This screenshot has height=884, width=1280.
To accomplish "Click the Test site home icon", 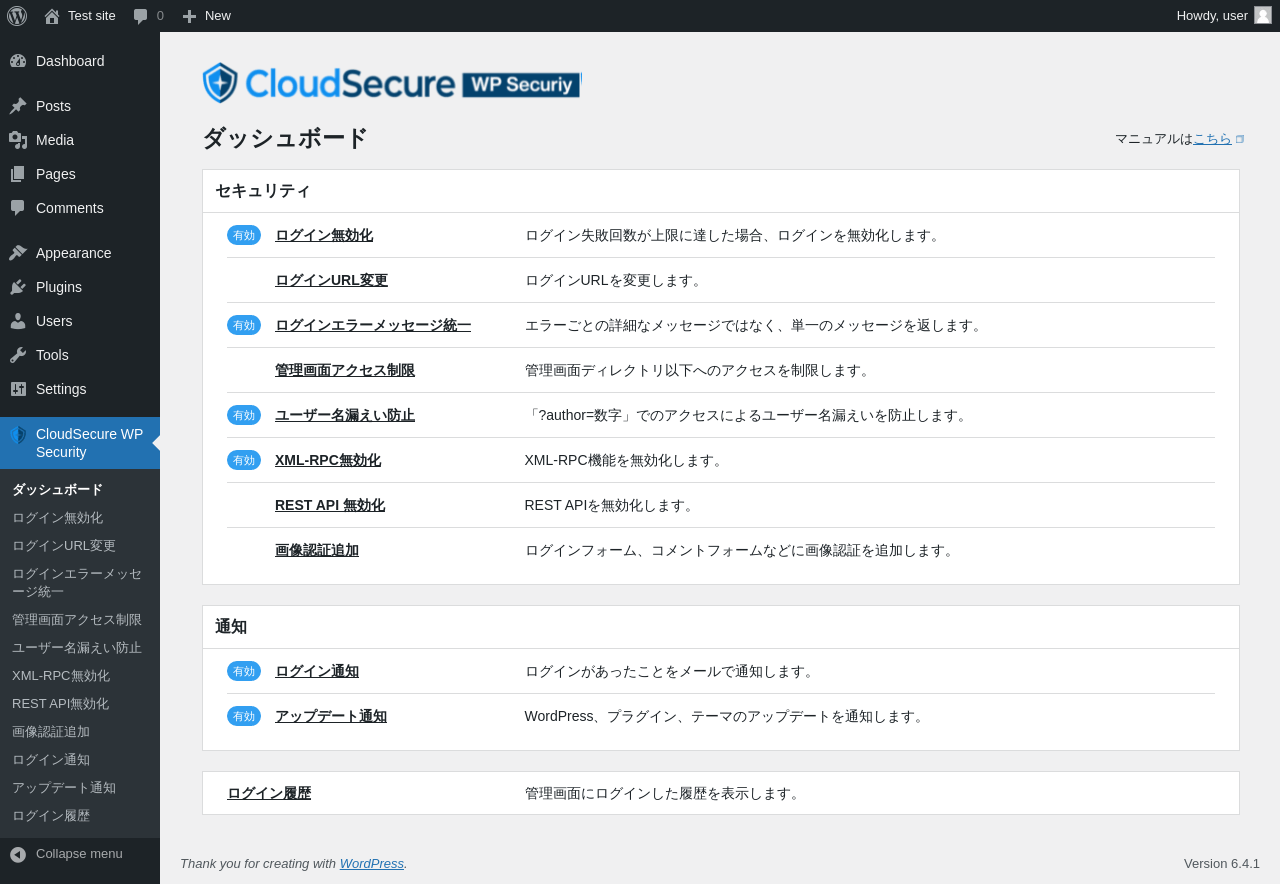I will [52, 16].
